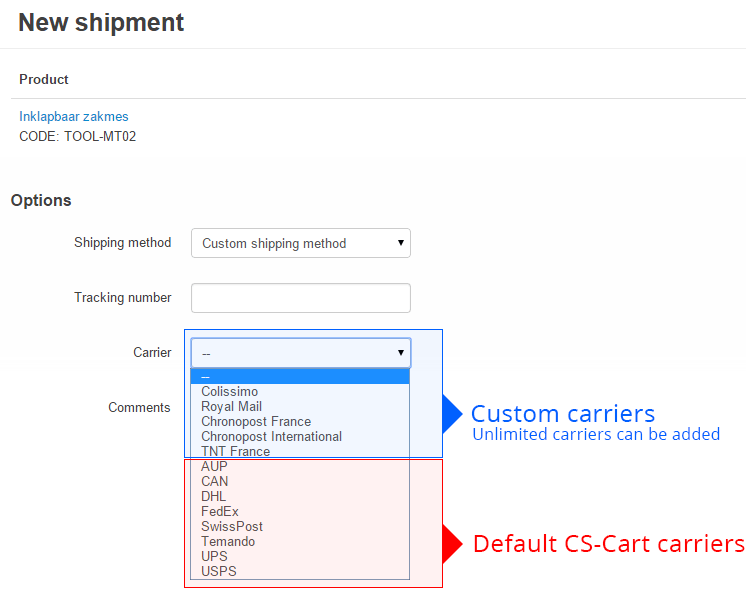Viewport: 749px width, 606px height.
Task: Click the blue Custom carriers arrow marker
Action: (451, 414)
